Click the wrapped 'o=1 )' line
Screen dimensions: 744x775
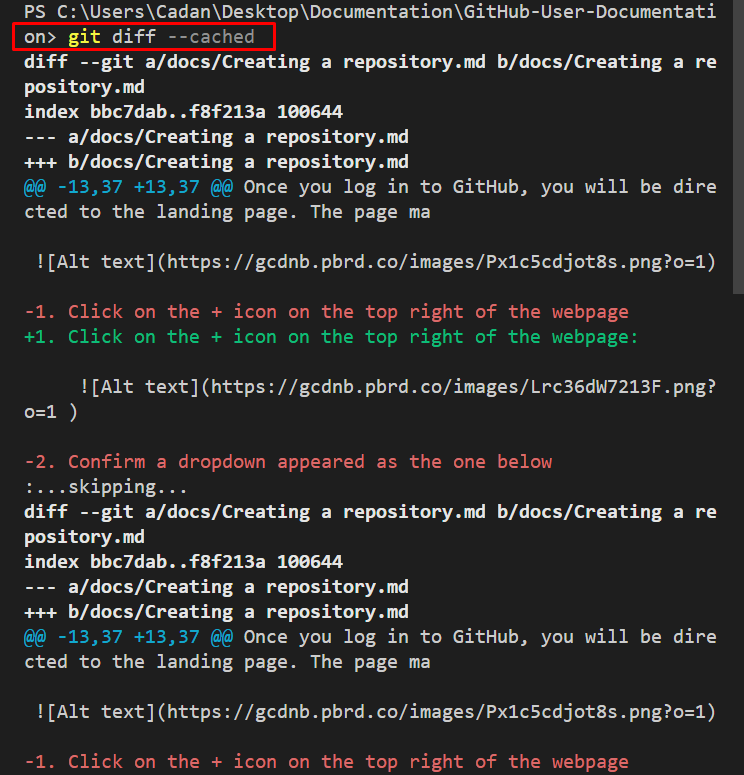pyautogui.click(x=51, y=412)
